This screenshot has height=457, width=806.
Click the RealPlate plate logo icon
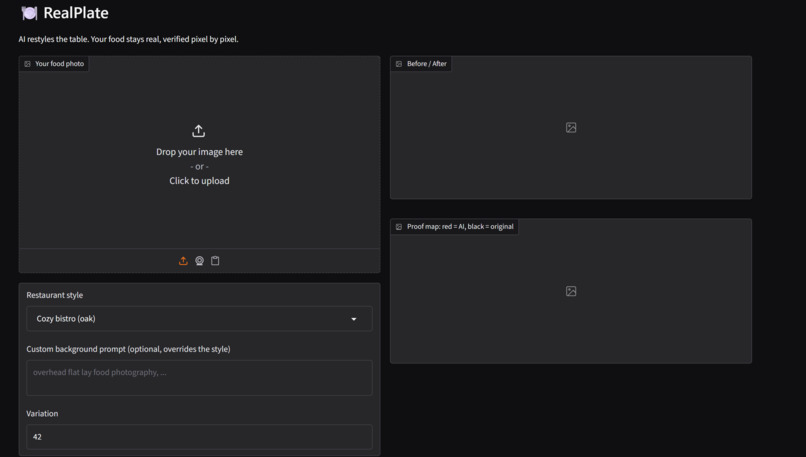(29, 13)
